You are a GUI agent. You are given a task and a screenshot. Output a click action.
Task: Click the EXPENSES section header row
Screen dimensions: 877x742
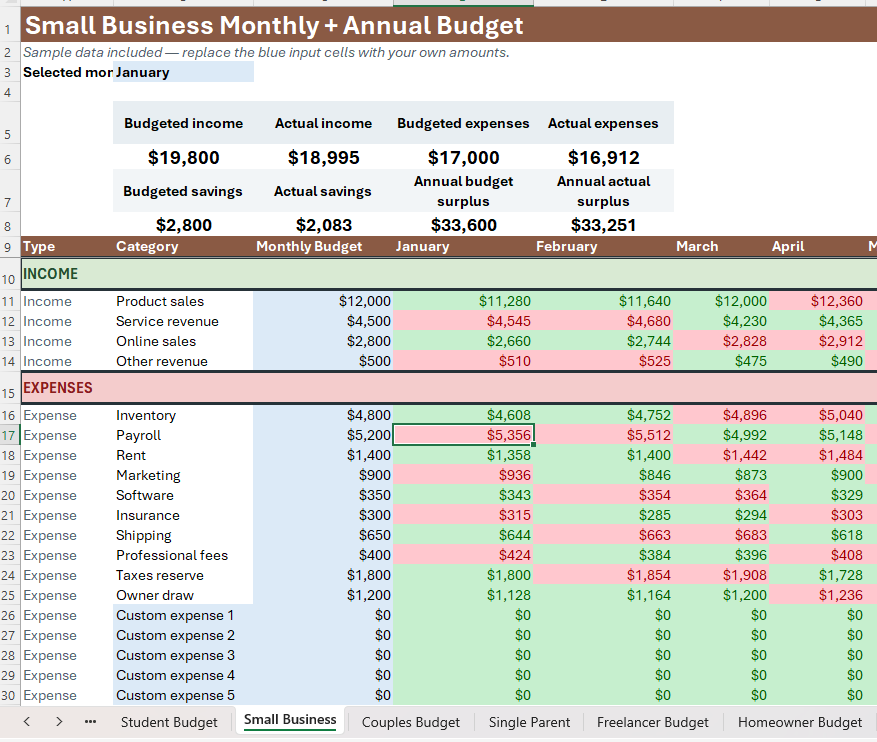click(x=449, y=388)
